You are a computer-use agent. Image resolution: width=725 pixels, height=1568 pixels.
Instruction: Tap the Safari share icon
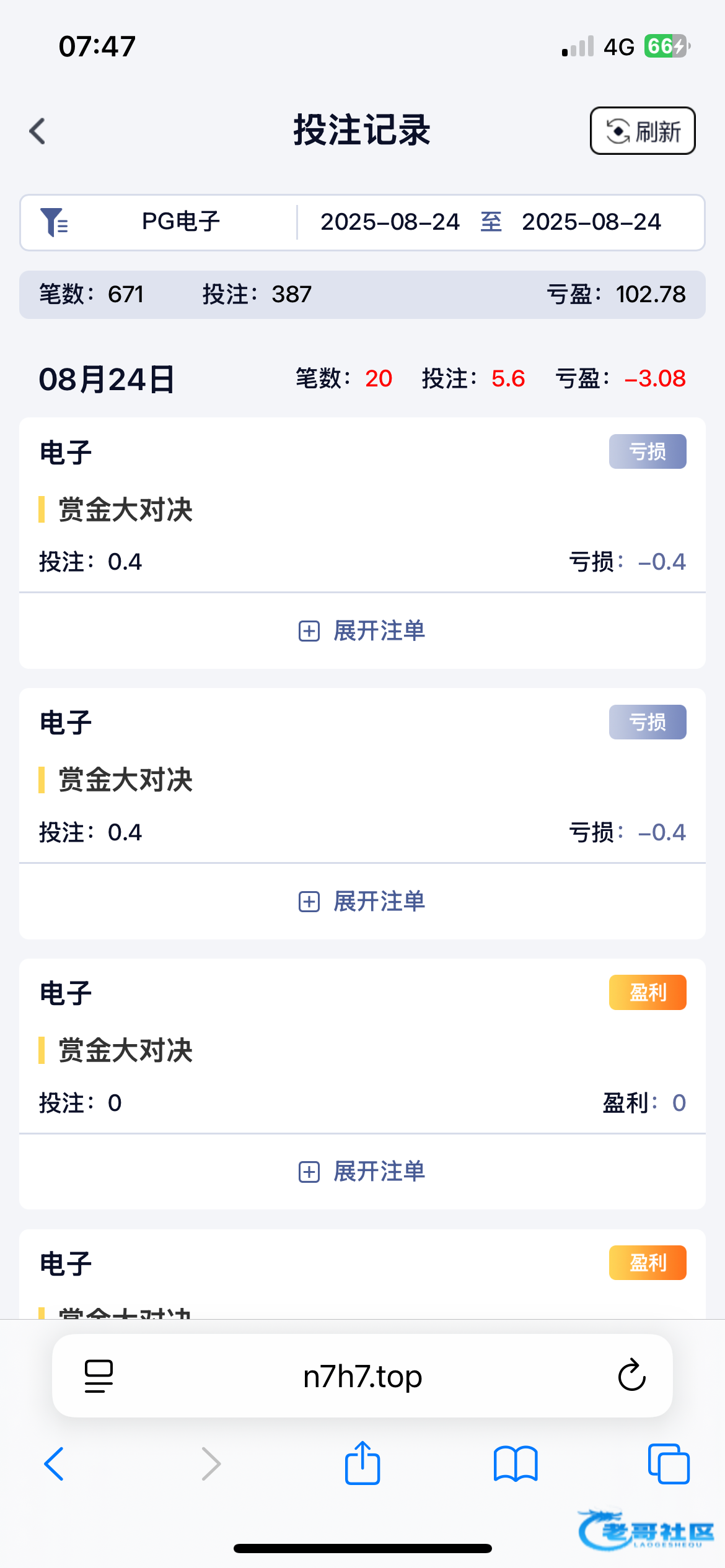click(362, 1463)
